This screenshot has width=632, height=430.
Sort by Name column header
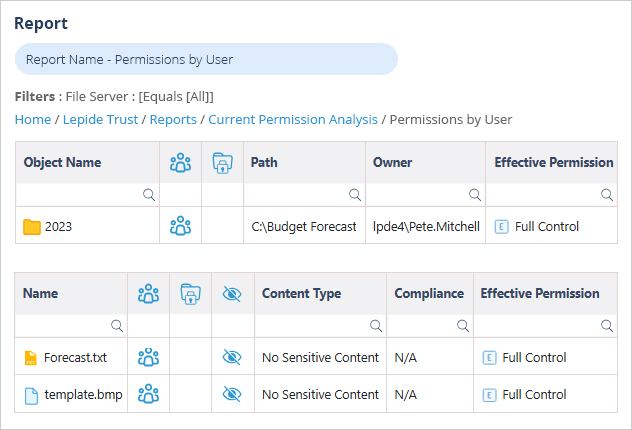(71, 294)
